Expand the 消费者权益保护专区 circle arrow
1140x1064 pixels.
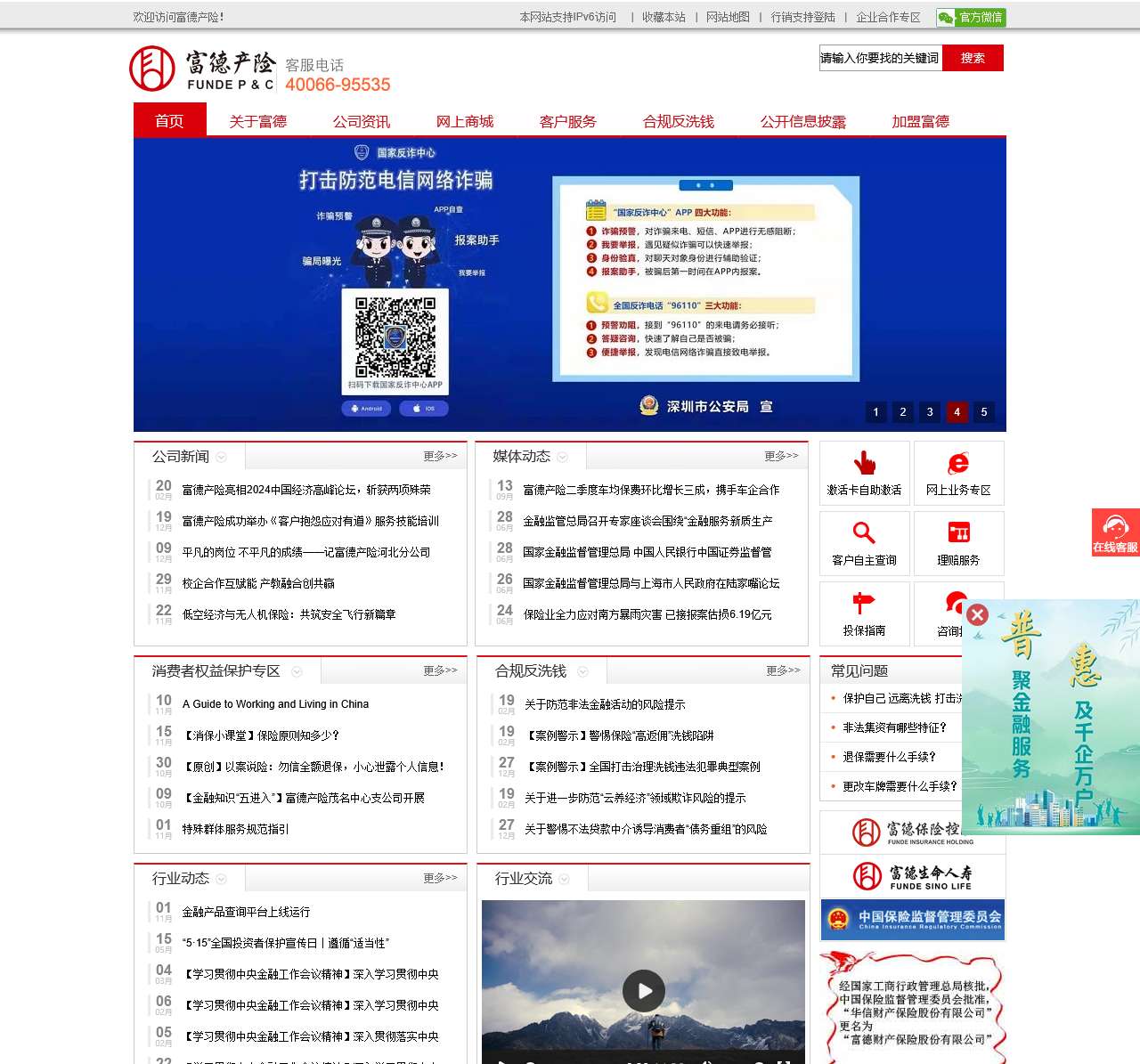coord(297,671)
